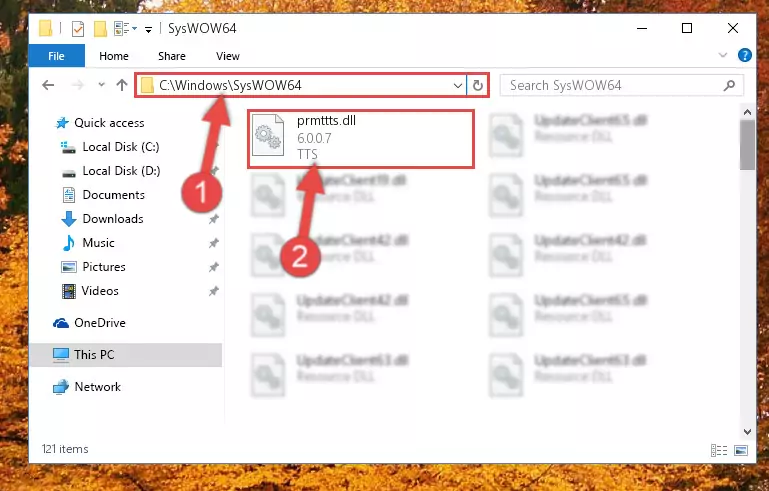This screenshot has height=491, width=769.
Task: Open the Customize Quick Access Toolbar arrow
Action: pyautogui.click(x=148, y=30)
